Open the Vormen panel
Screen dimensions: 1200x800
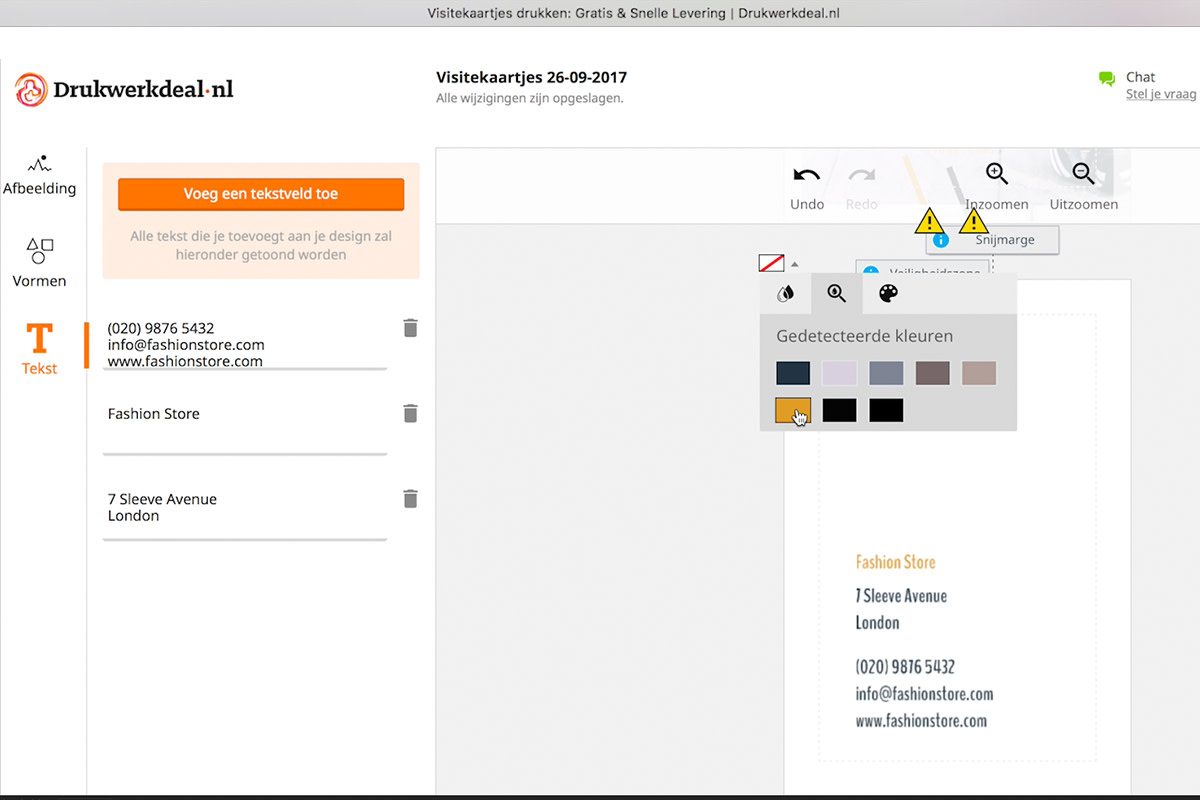coord(39,263)
